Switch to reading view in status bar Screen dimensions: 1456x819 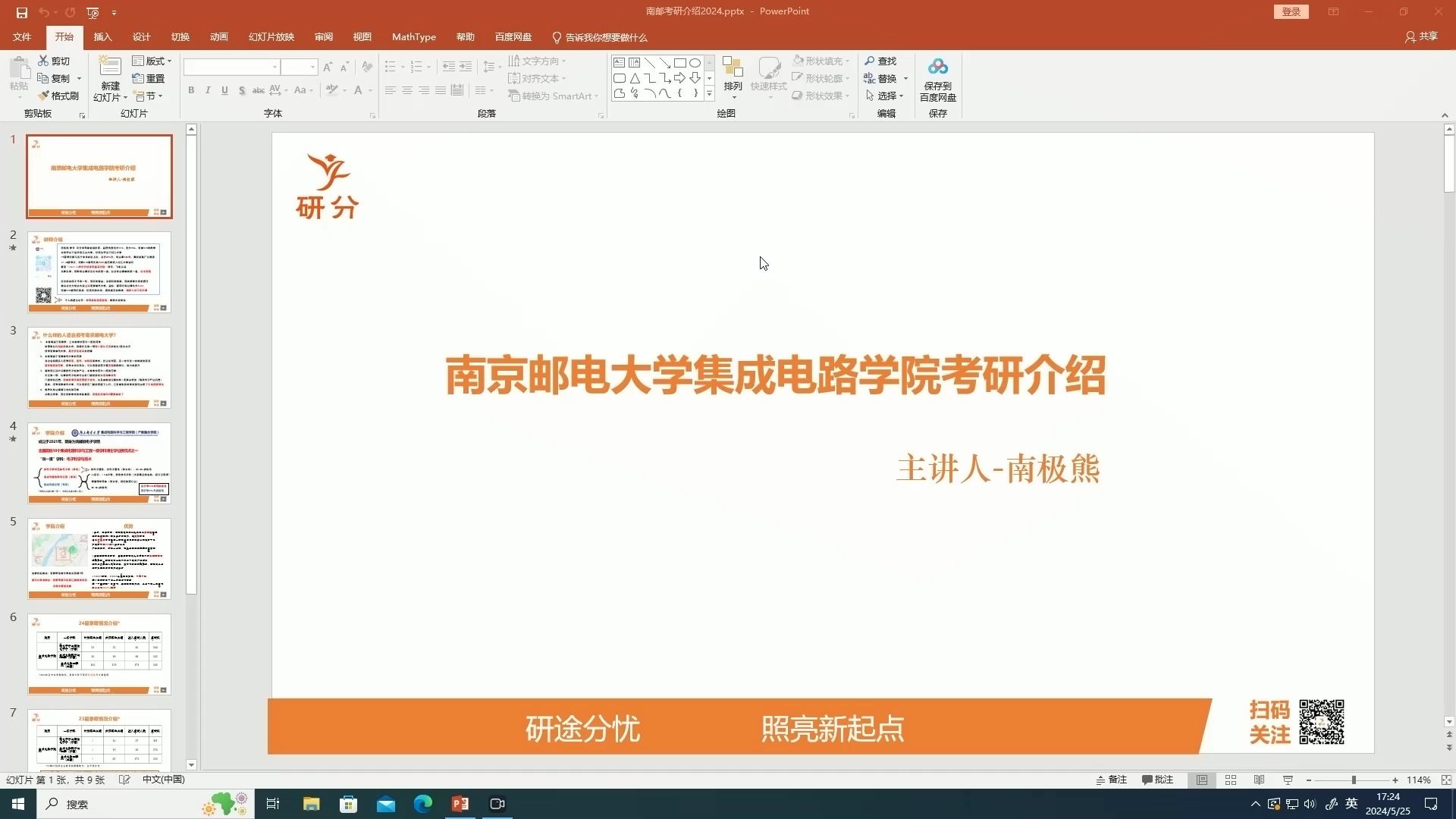1259,780
